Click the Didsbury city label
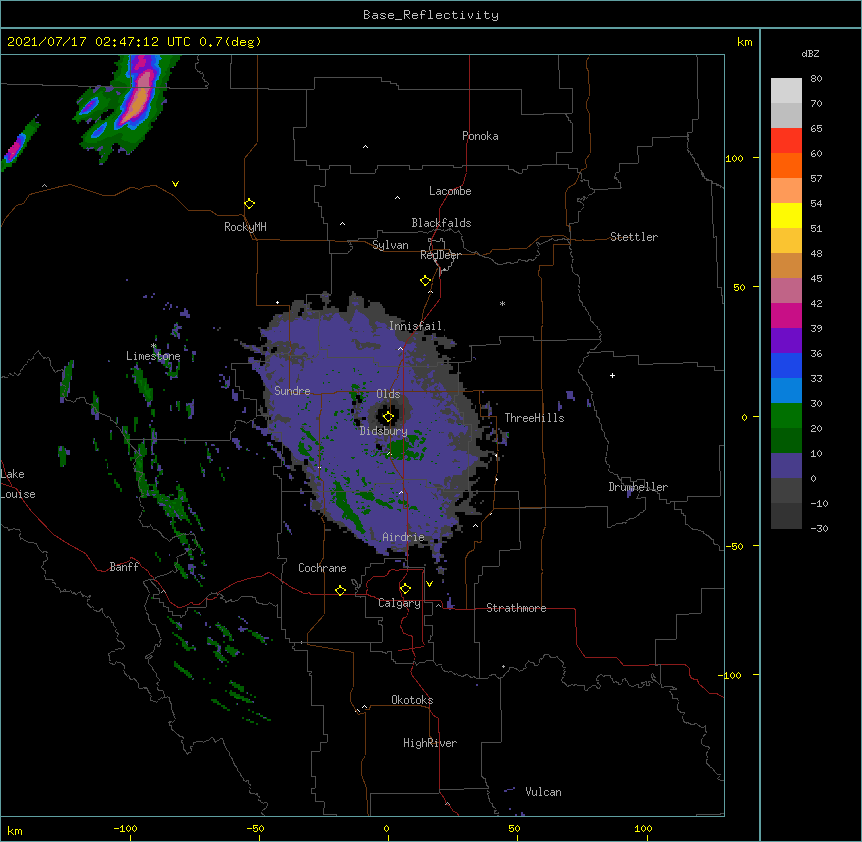 point(384,431)
